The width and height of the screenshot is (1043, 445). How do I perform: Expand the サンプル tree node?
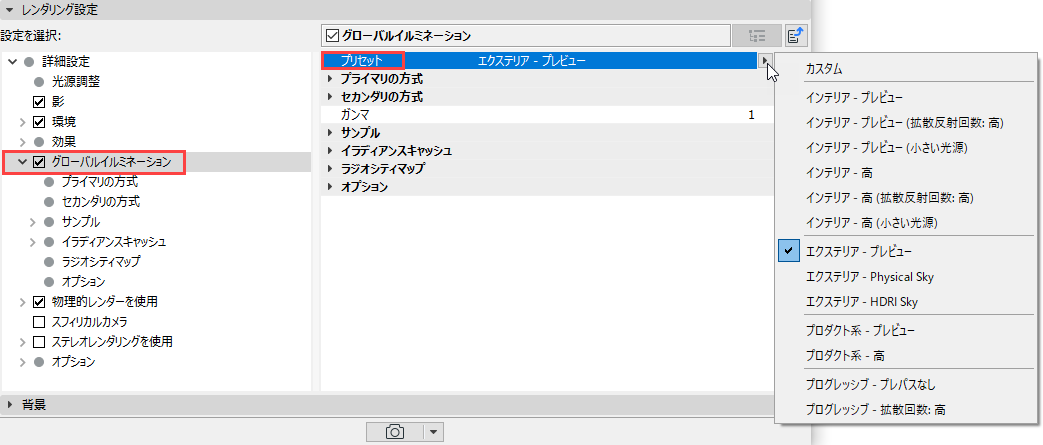point(32,222)
